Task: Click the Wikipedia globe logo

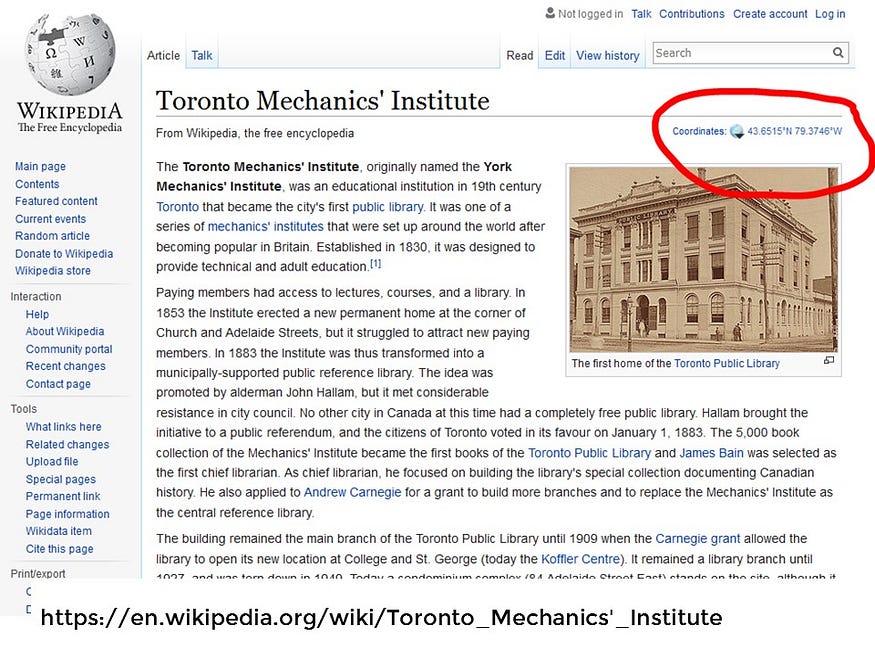Action: [x=70, y=55]
